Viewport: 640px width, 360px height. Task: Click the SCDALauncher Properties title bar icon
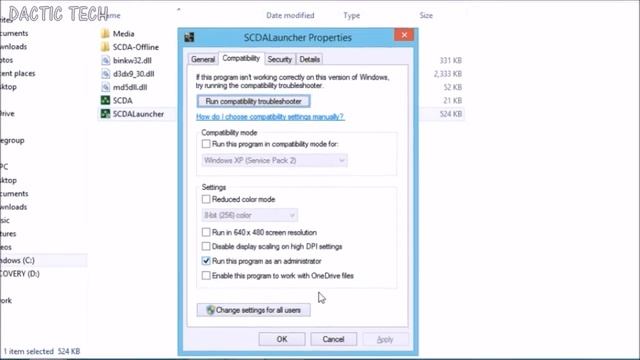189,38
